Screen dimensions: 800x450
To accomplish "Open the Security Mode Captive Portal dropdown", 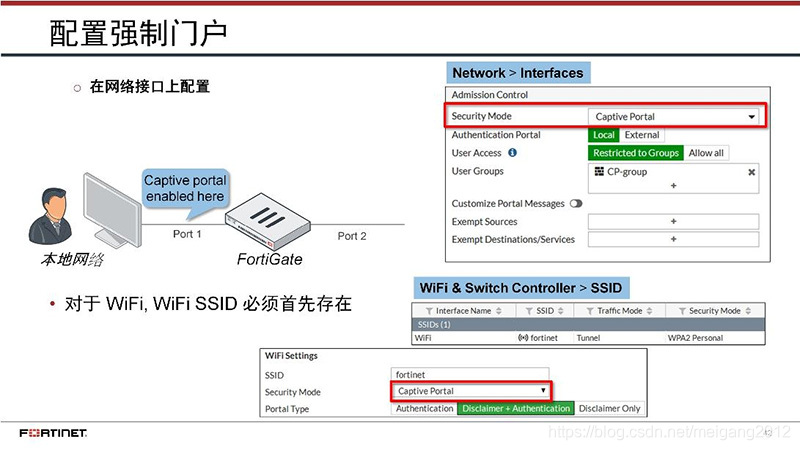I will click(673, 116).
